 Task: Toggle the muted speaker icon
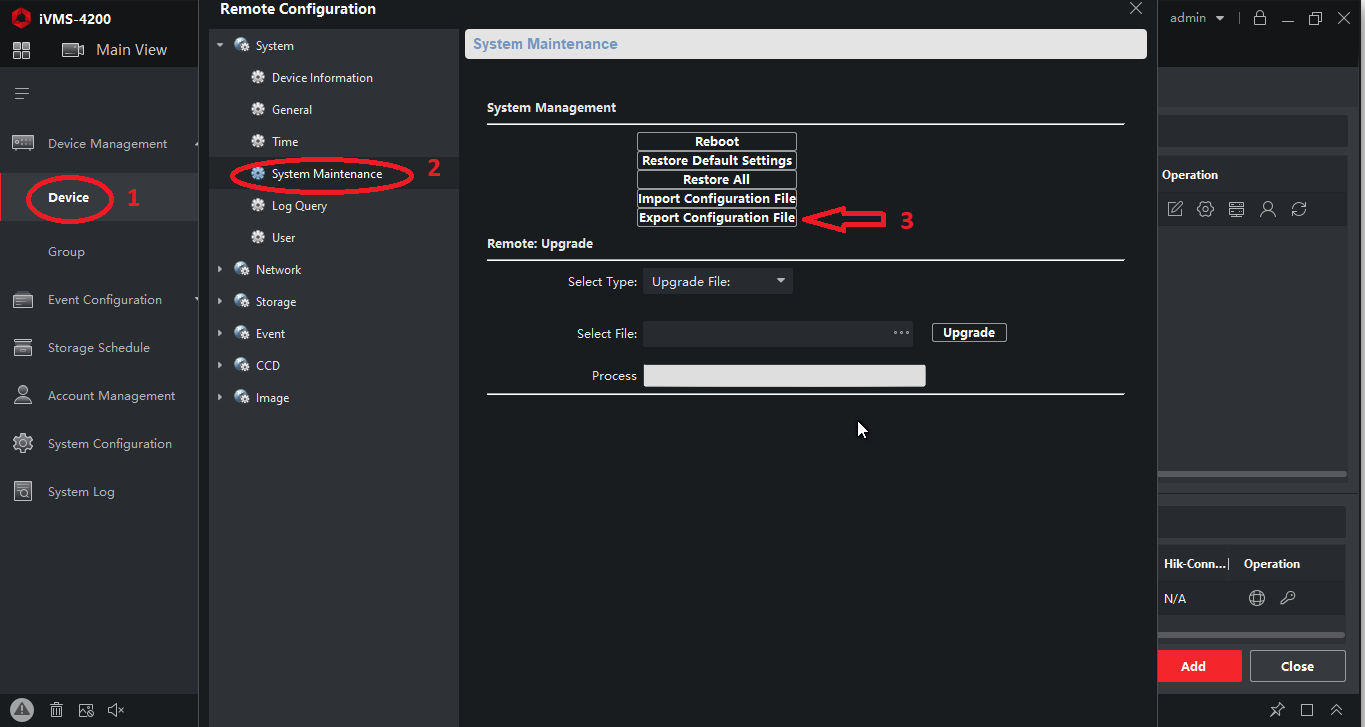tap(116, 710)
